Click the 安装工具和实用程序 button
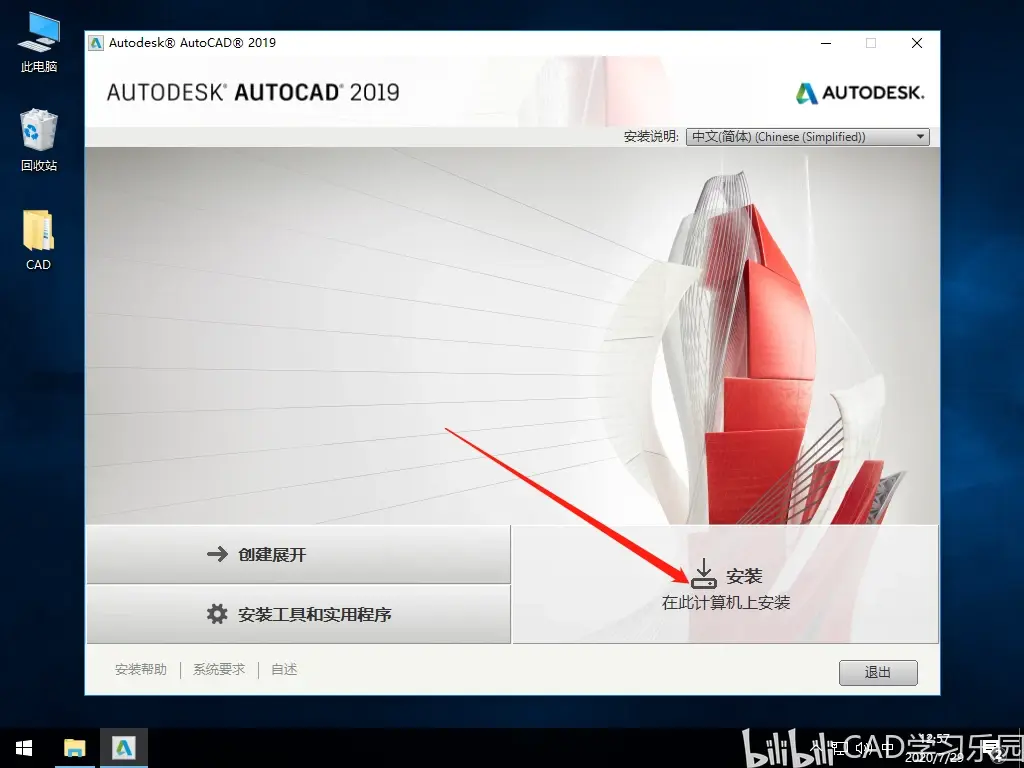1024x768 pixels. click(x=298, y=614)
